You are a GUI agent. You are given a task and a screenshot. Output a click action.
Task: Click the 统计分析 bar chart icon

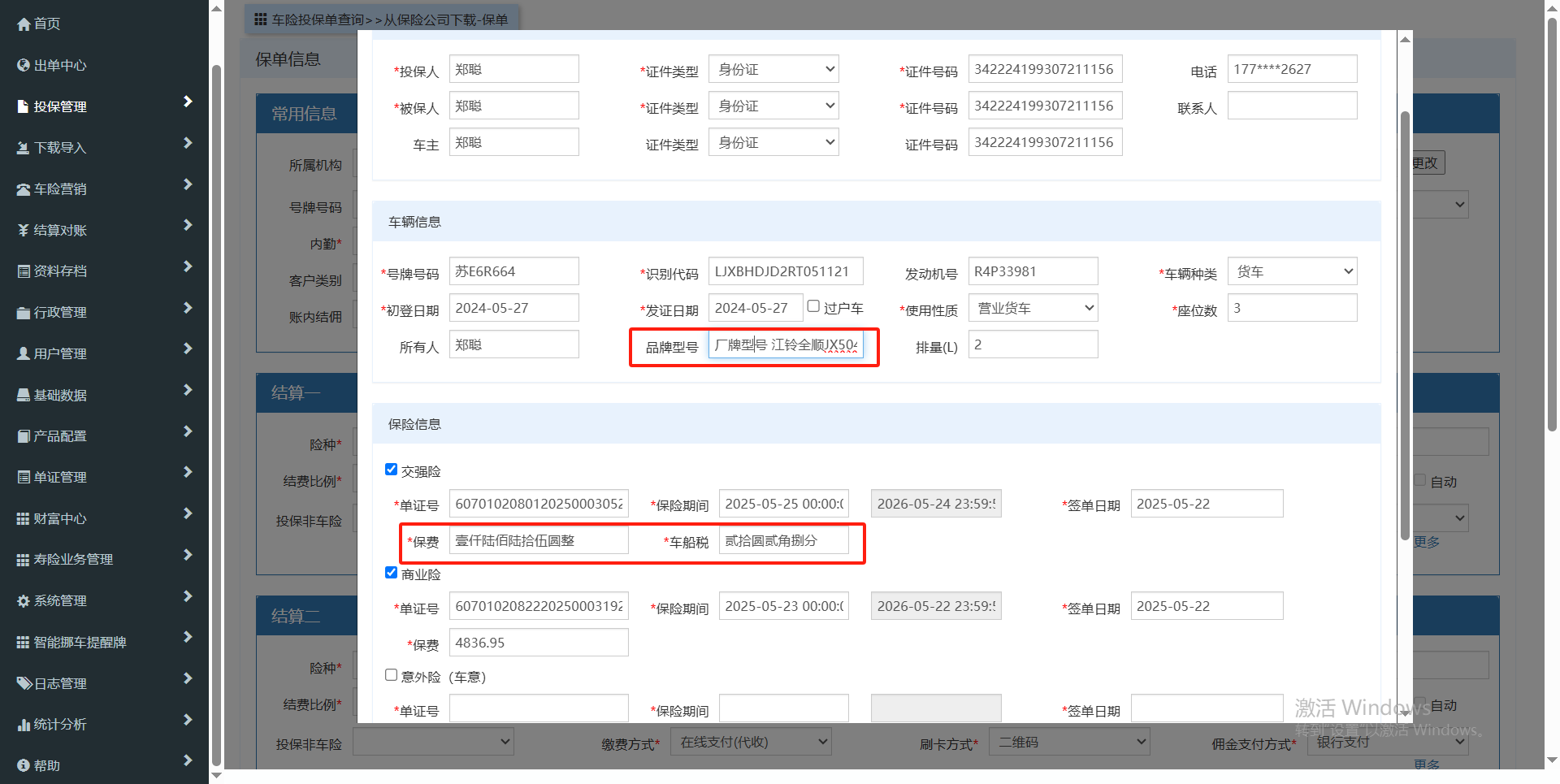24,725
